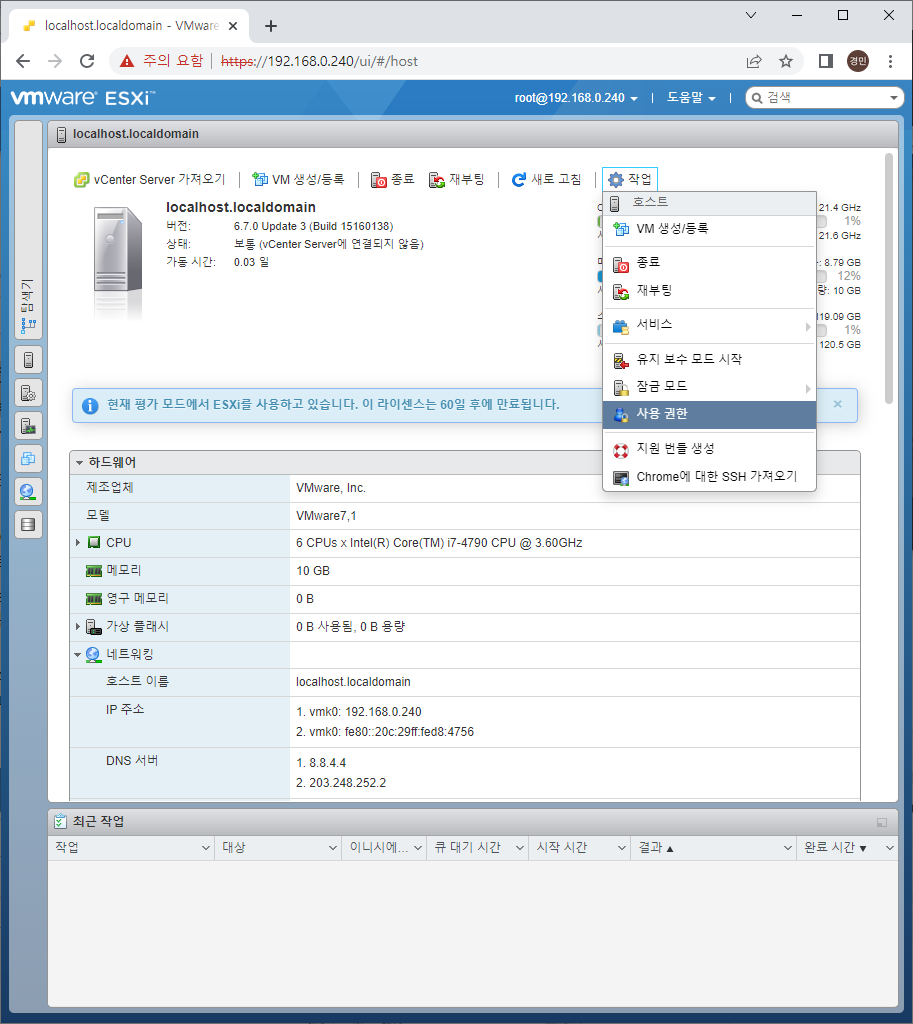
Task: Expand the CPU hardware row
Action: click(78, 543)
